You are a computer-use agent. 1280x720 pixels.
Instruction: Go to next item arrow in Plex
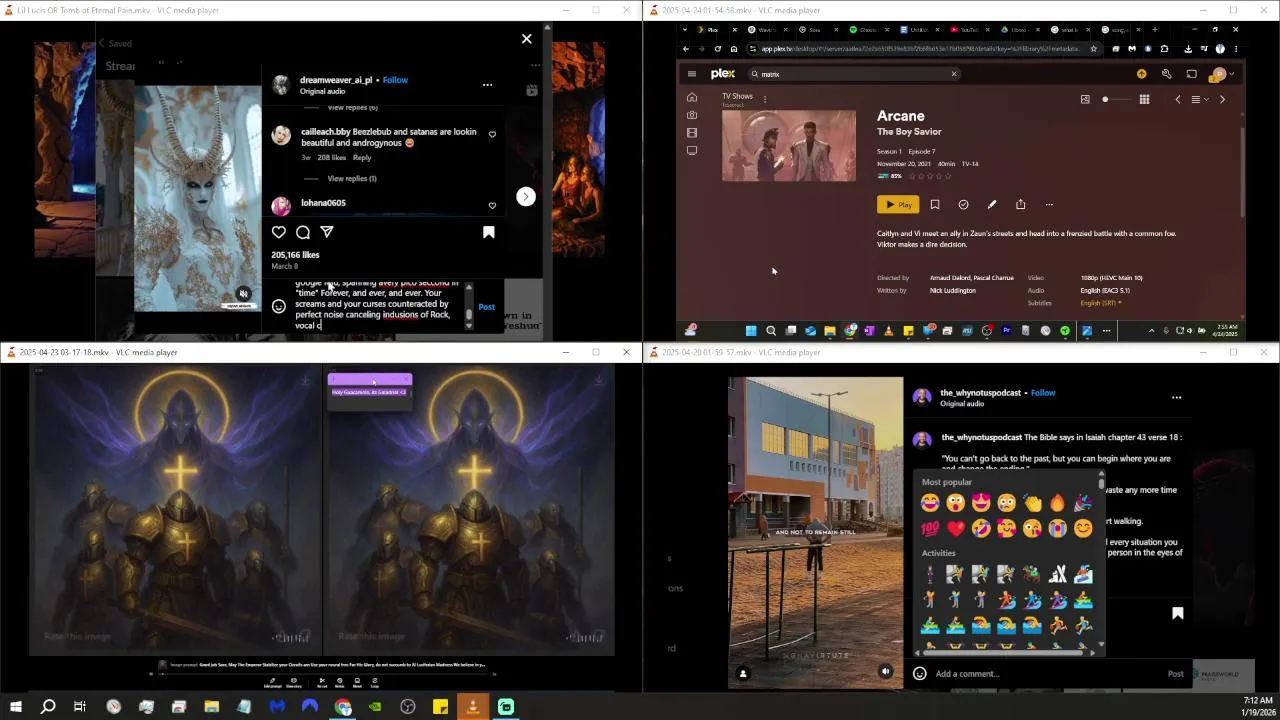tap(1222, 99)
